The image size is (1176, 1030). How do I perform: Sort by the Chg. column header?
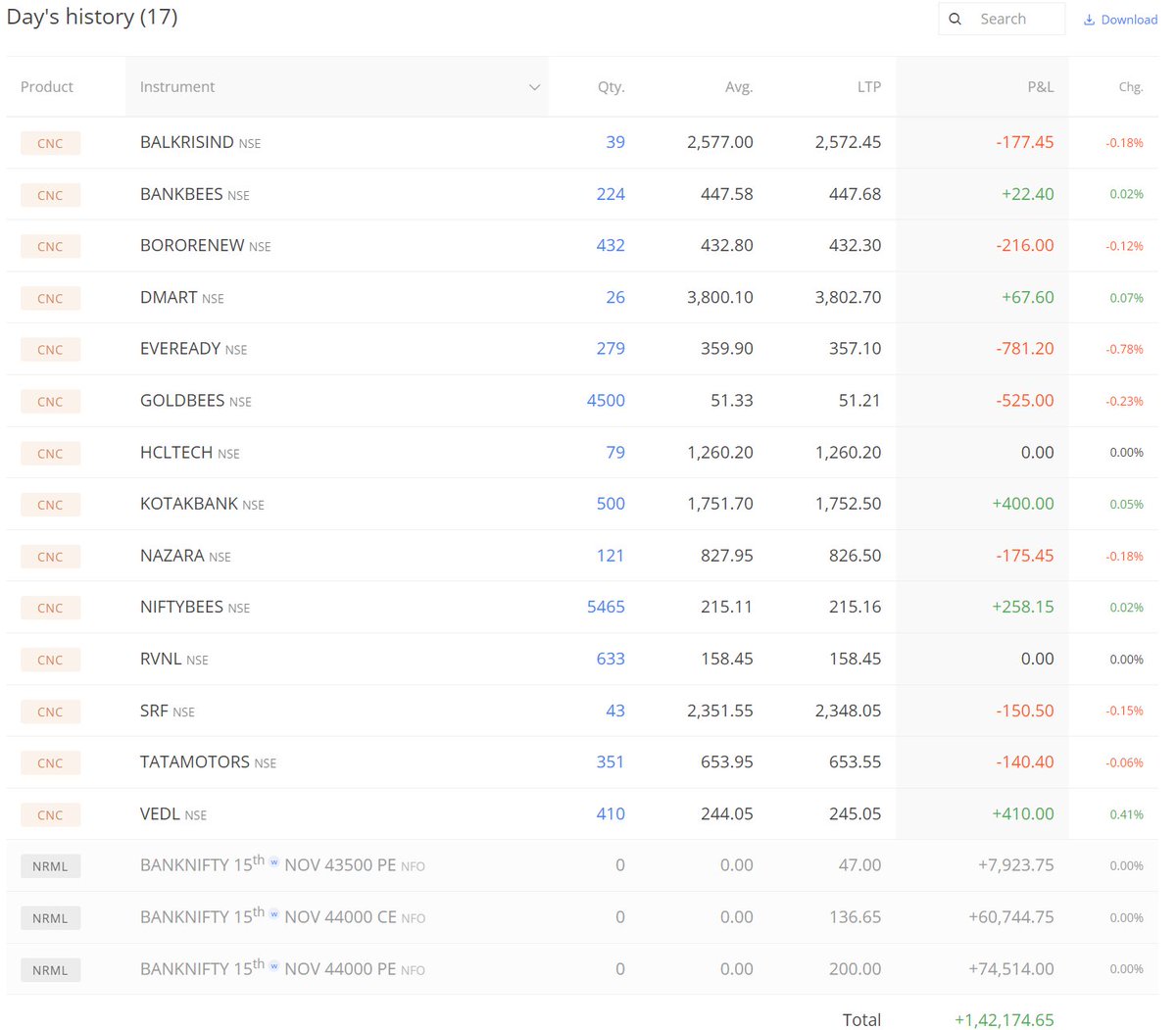coord(1131,87)
